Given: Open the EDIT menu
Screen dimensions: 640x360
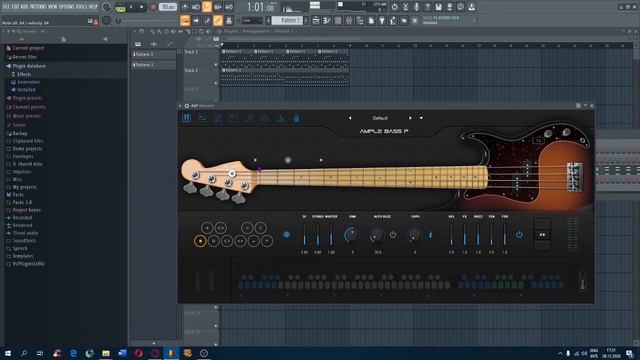Looking at the screenshot, I should pyautogui.click(x=16, y=7).
